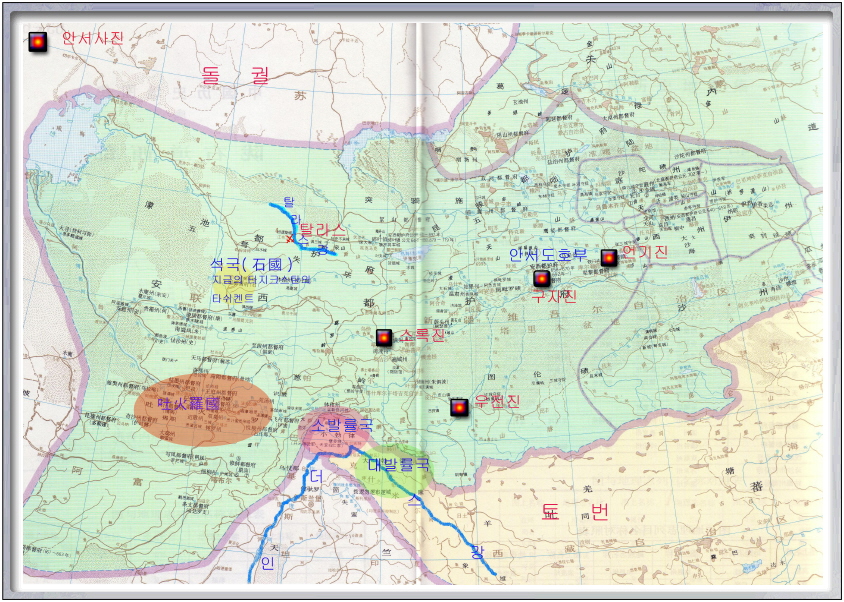The height and width of the screenshot is (602, 844).
Task: Click the 동궐 region label
Action: coord(235,74)
